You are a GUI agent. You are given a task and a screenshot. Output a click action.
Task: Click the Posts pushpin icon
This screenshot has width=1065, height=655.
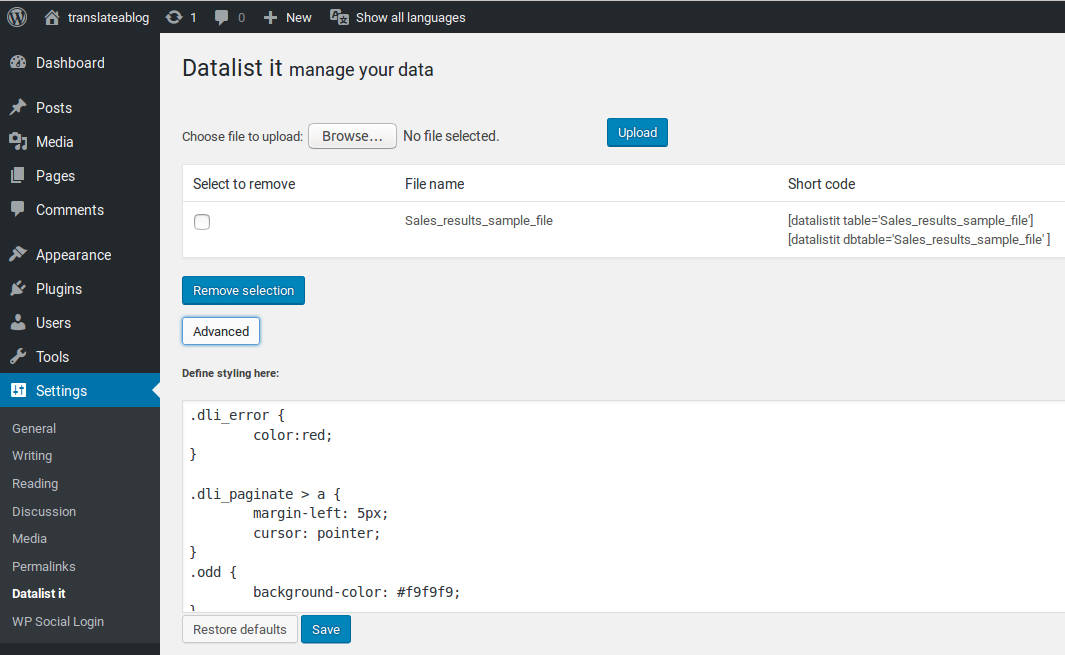point(18,107)
